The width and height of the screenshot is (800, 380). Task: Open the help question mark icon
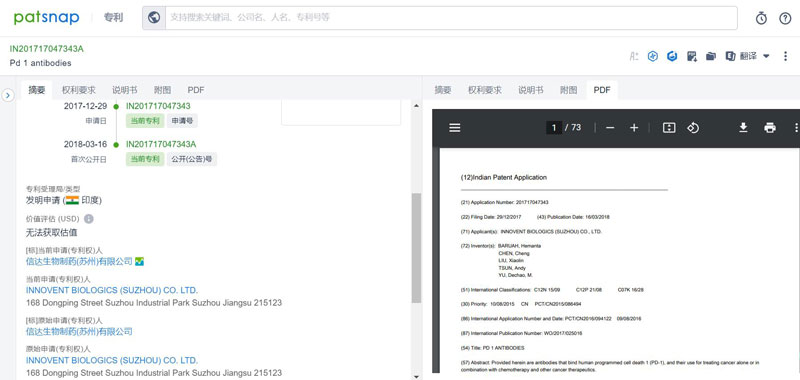tap(785, 18)
